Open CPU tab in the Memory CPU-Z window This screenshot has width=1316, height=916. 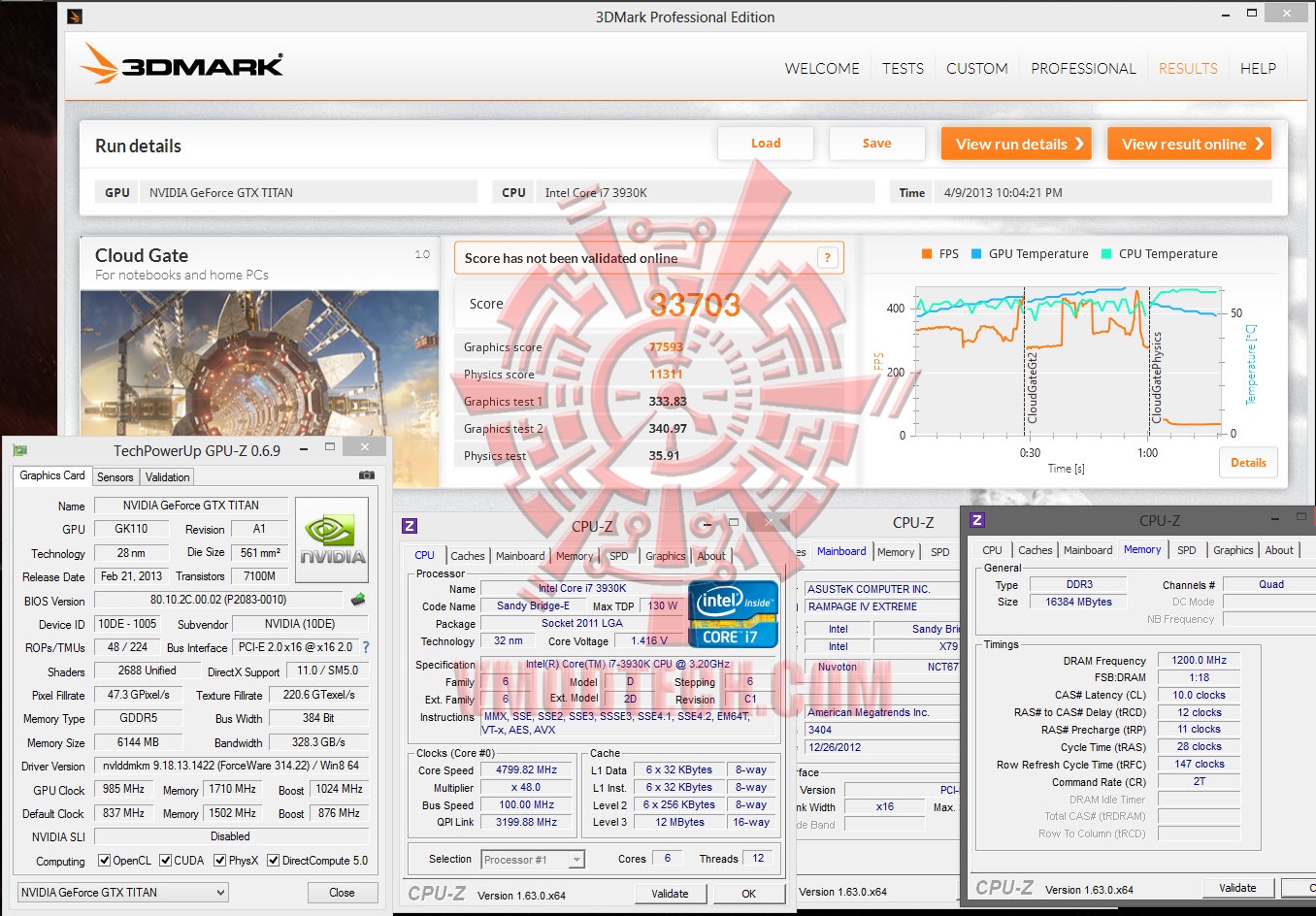click(x=992, y=550)
